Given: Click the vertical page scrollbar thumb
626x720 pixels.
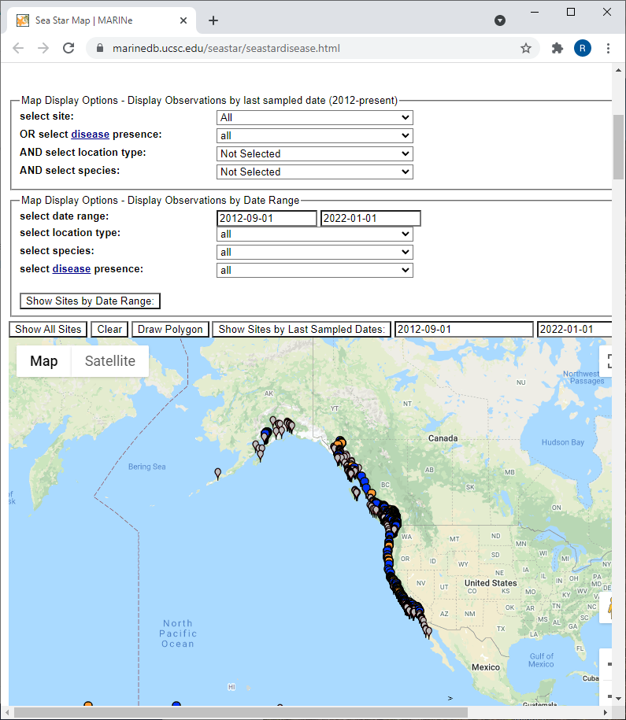Looking at the screenshot, I should [618, 147].
